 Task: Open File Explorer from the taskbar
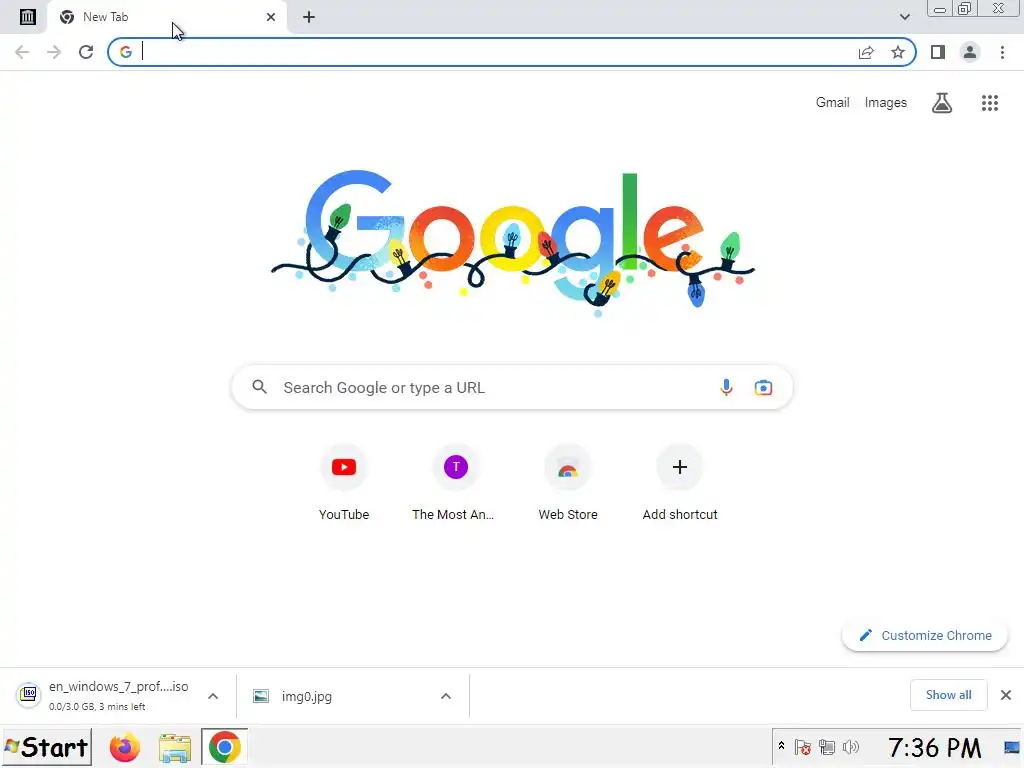175,748
